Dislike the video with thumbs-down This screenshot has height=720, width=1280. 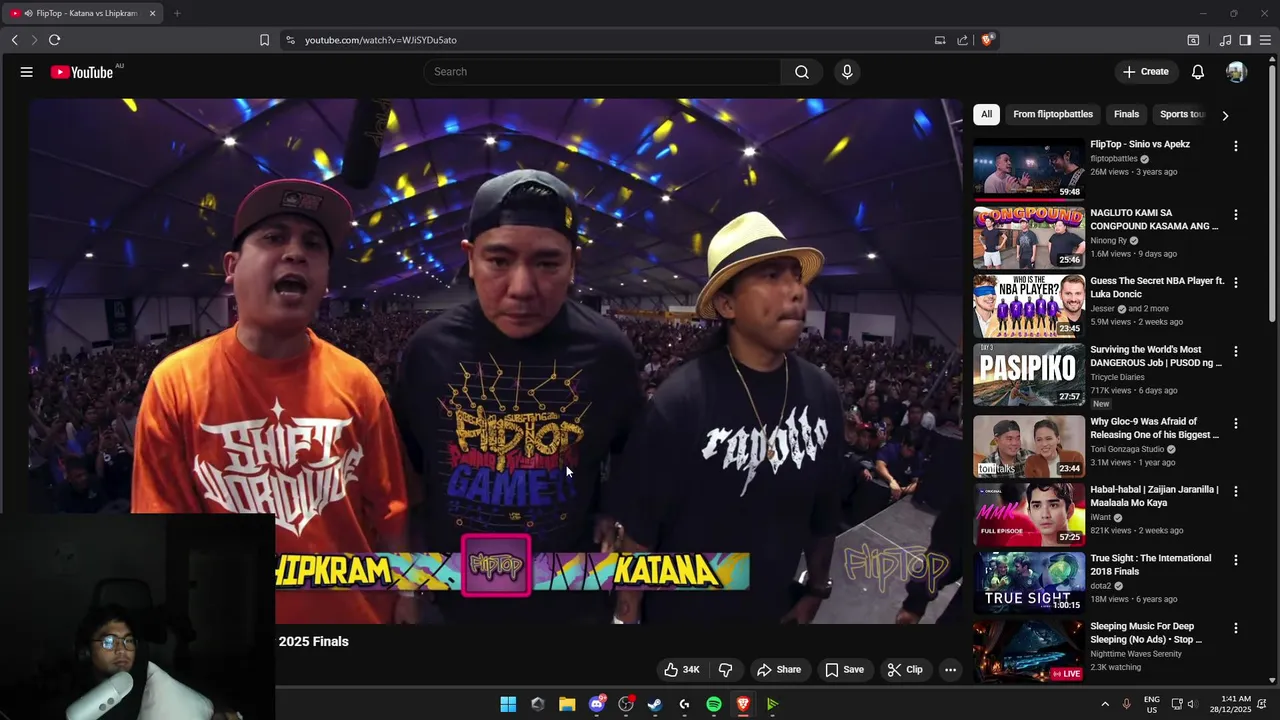(726, 670)
